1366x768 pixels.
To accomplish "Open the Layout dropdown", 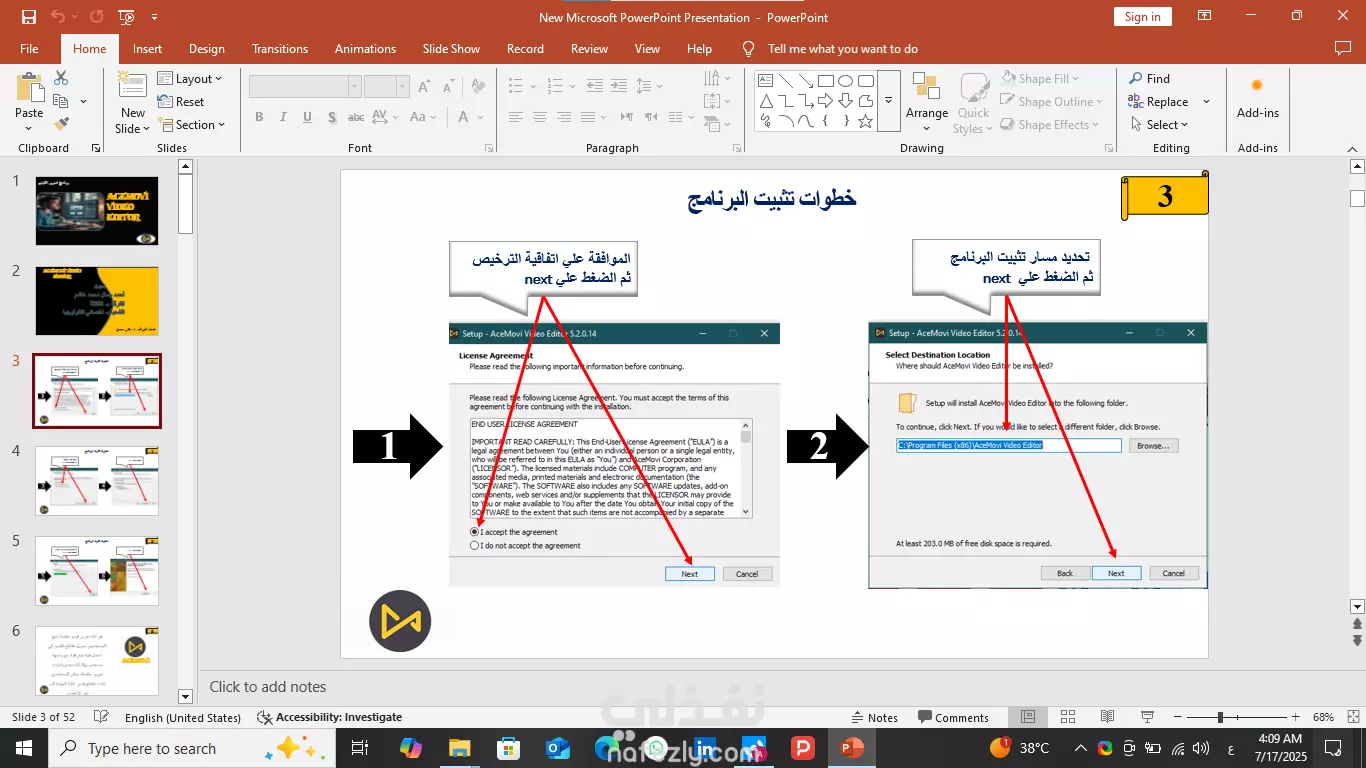I will click(190, 79).
